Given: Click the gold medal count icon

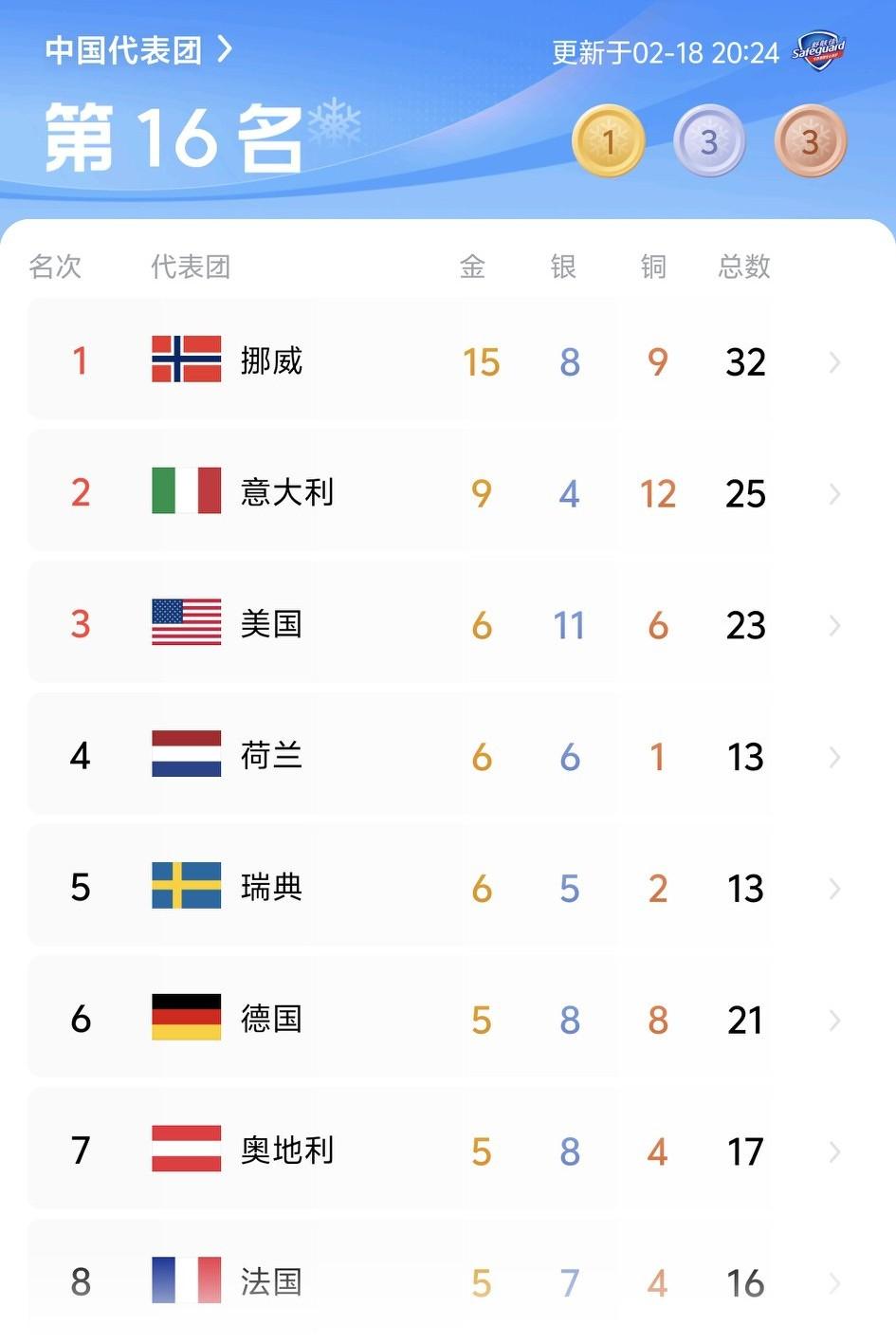Looking at the screenshot, I should (x=608, y=140).
